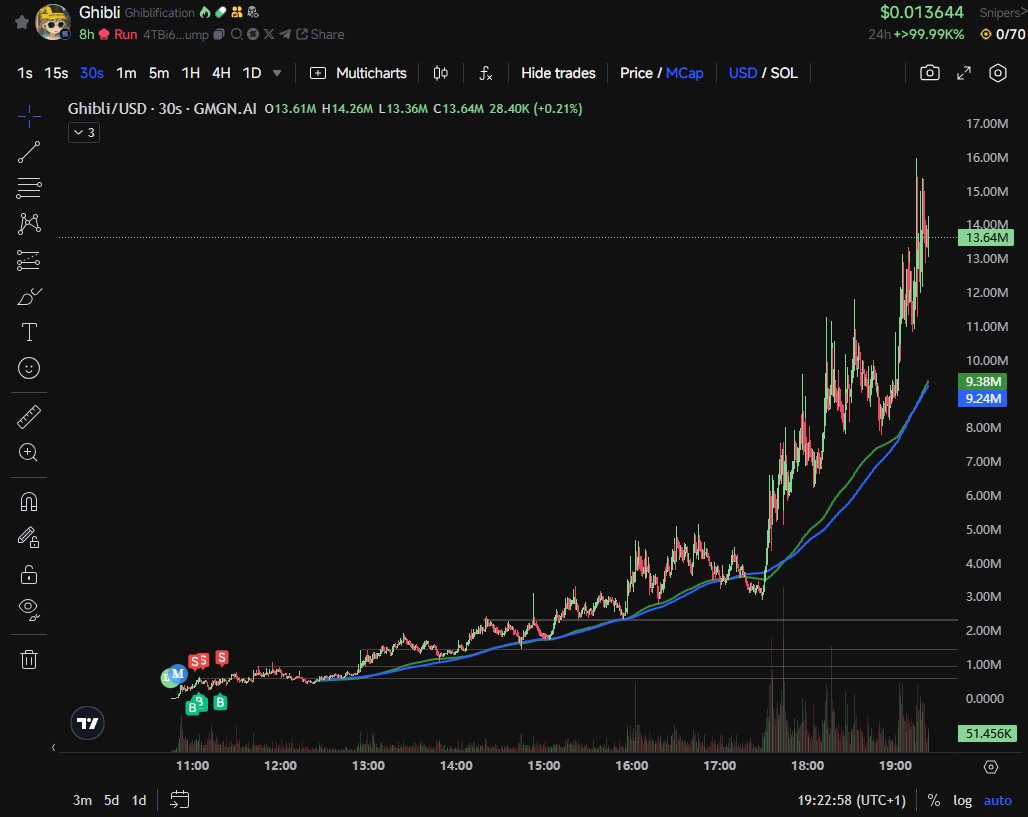Open the Ghibli token avatar
This screenshot has height=817, width=1028.
(x=52, y=22)
